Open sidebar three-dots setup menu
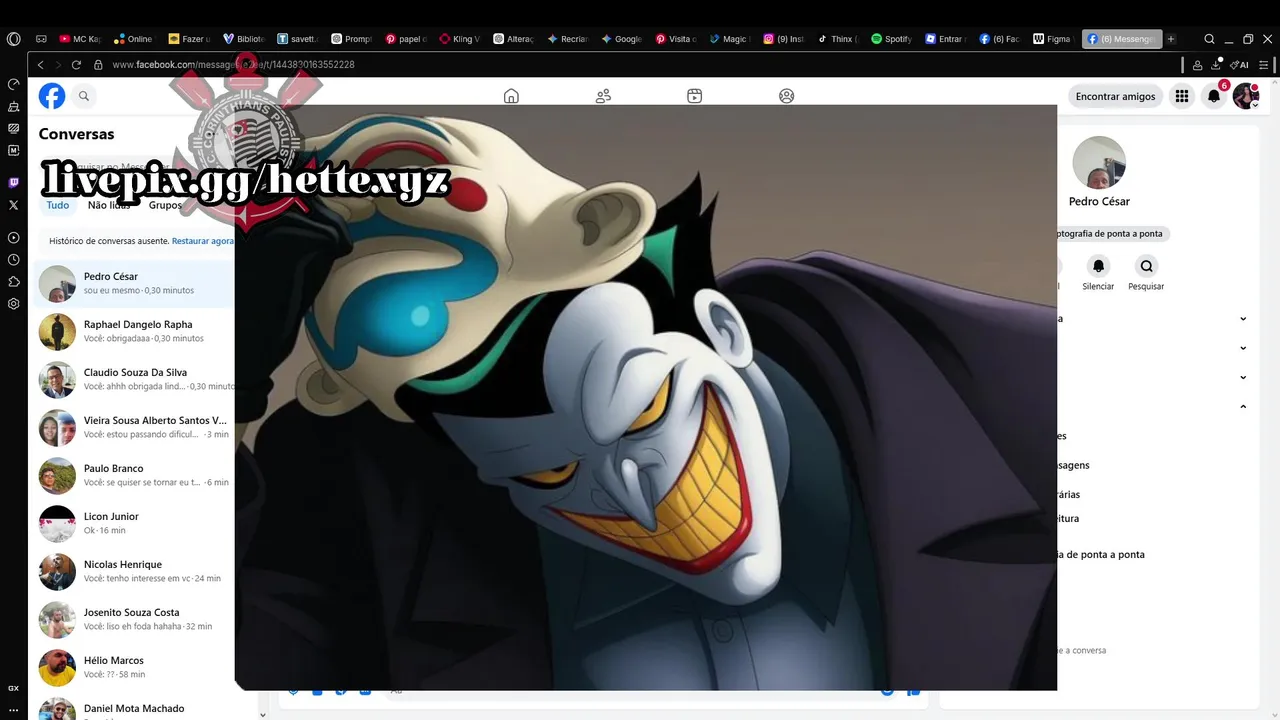Viewport: 1280px width, 720px height. coord(13,710)
